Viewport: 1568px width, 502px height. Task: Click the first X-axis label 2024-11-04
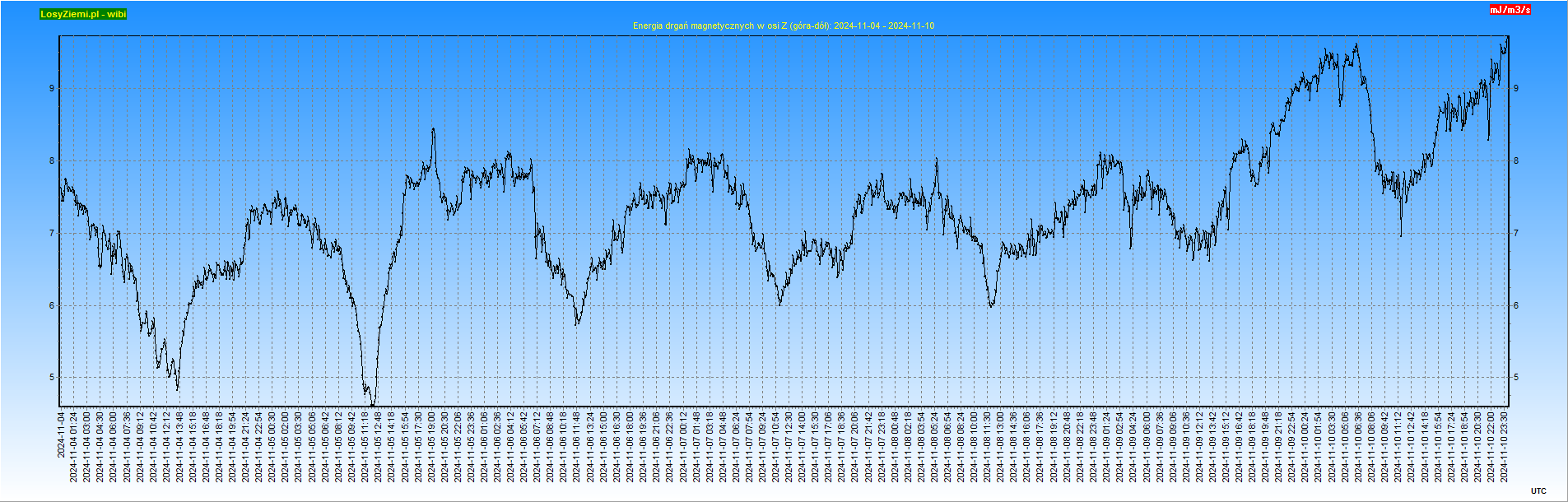click(x=61, y=435)
